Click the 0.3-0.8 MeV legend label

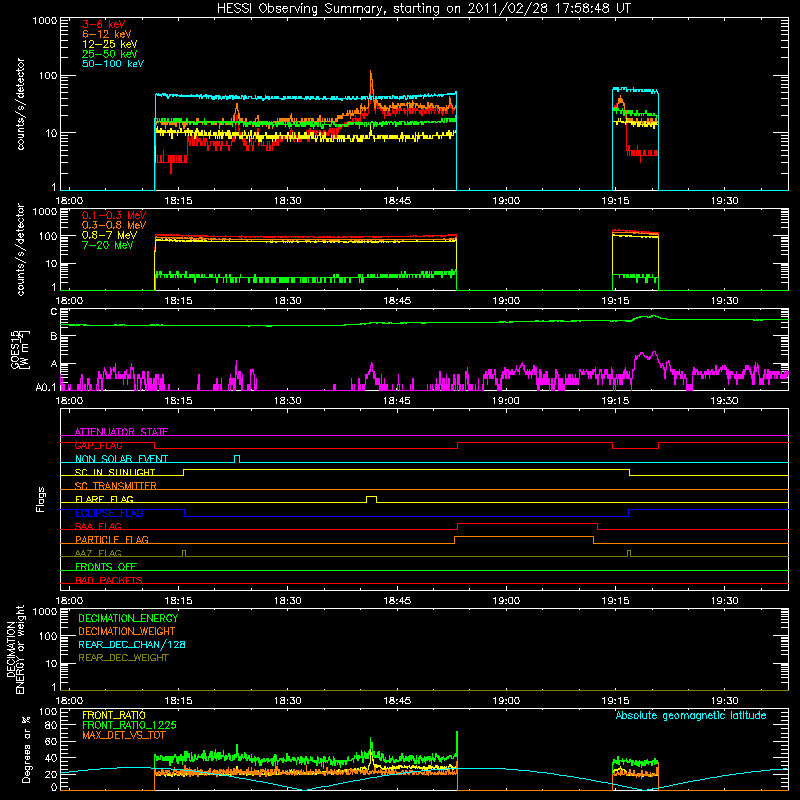(x=114, y=225)
